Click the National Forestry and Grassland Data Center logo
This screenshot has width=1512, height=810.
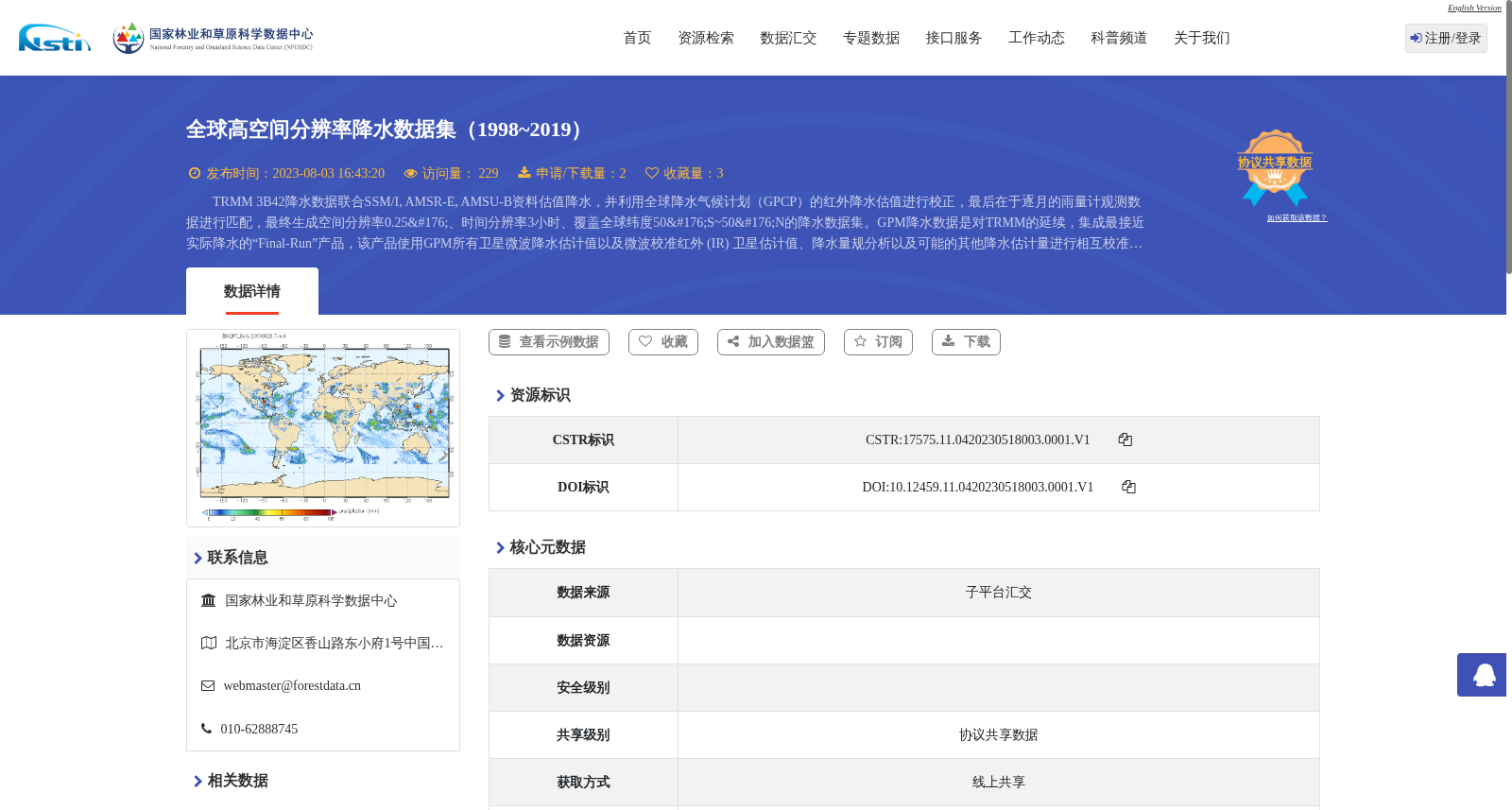point(213,38)
